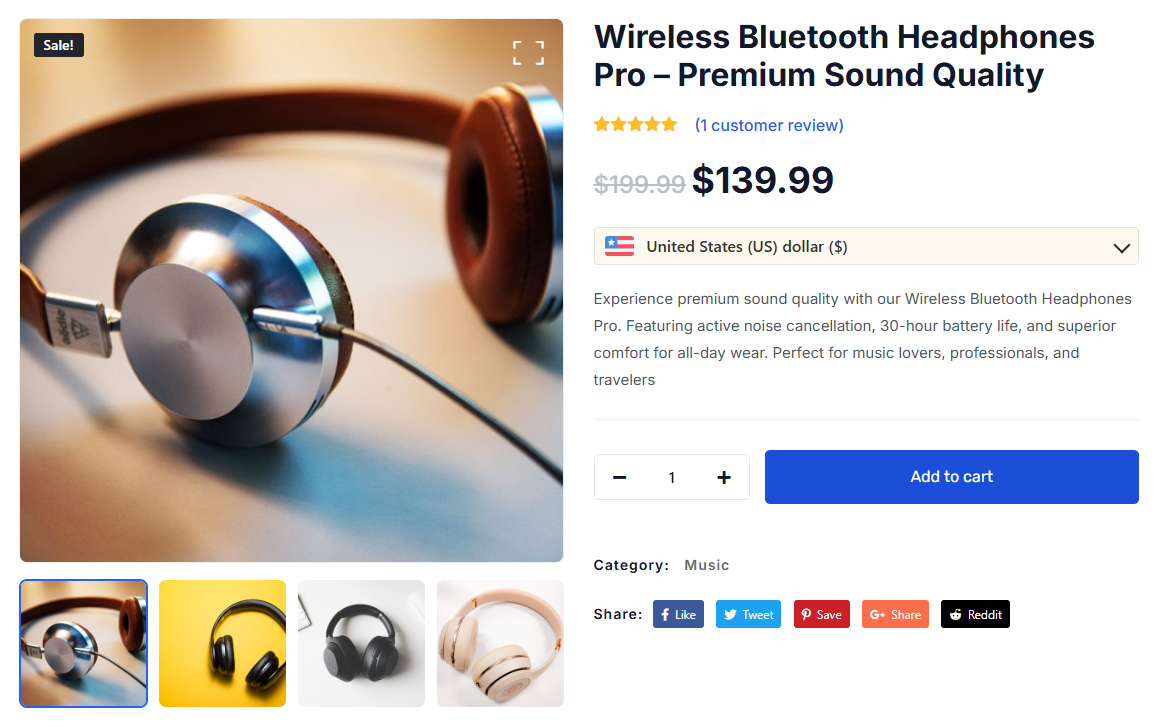Select the beige pink headphones thumbnail

pos(500,643)
